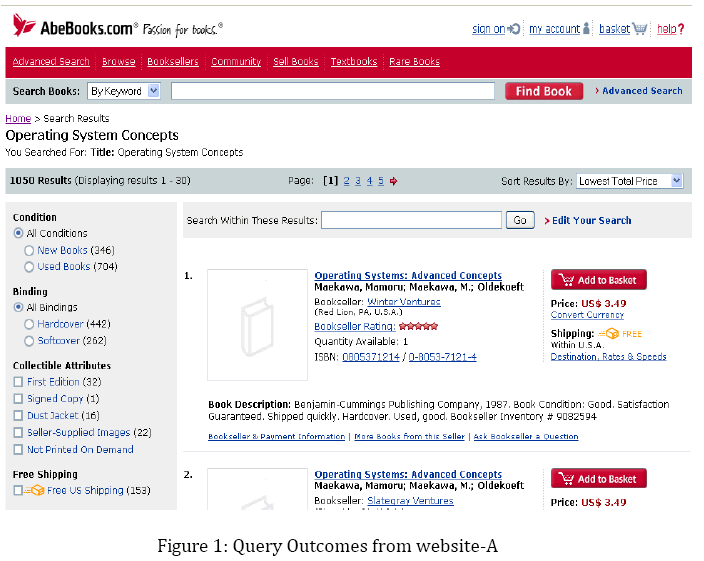Click the Convert Currency link

click(587, 315)
